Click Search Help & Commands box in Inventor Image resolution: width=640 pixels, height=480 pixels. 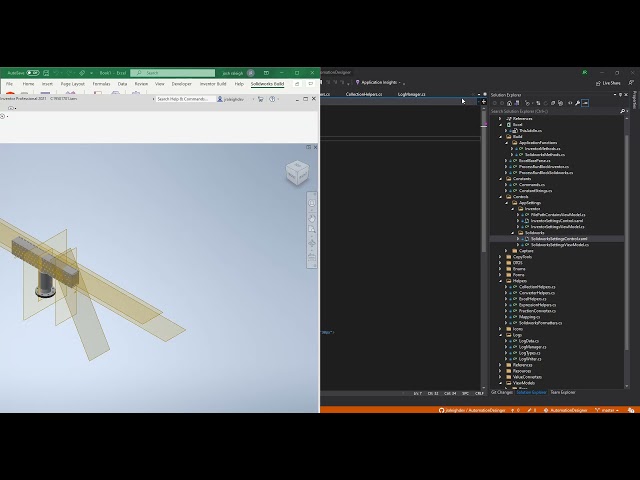click(186, 99)
